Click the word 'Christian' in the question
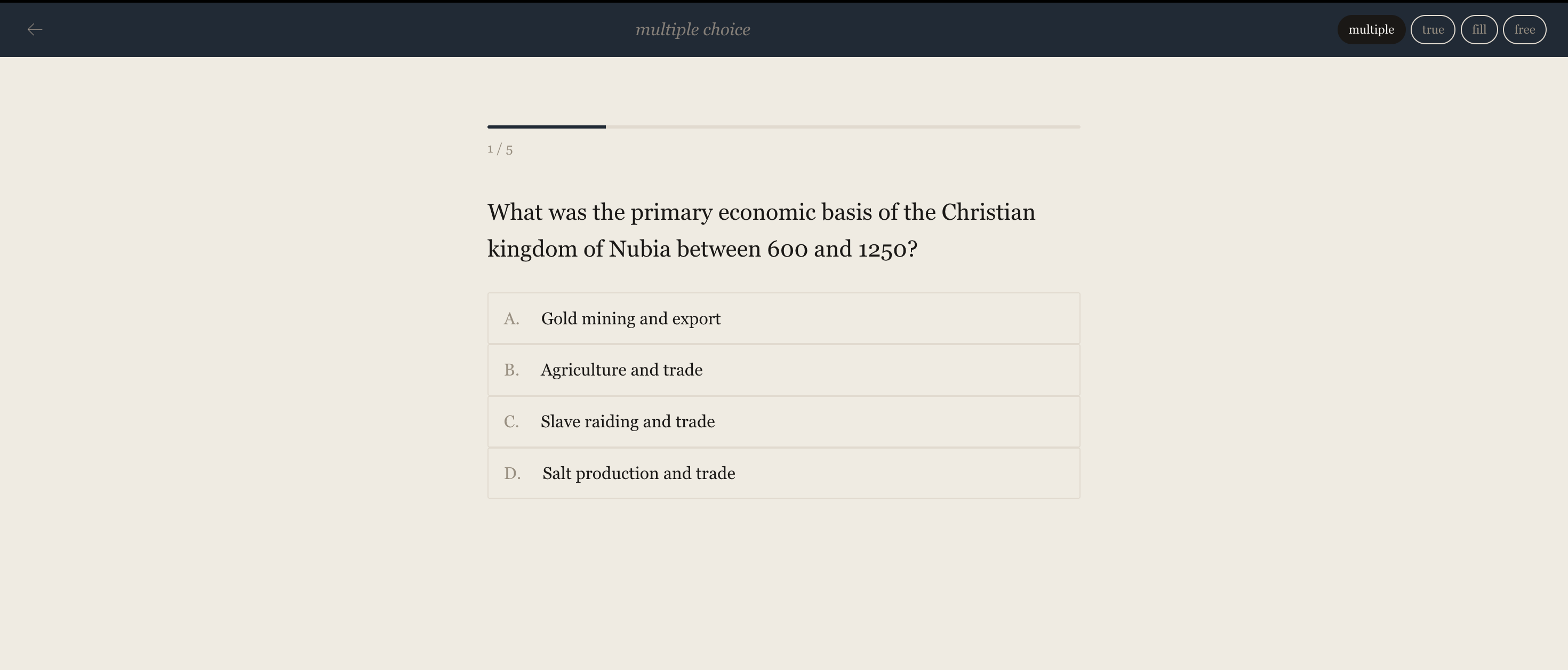 pyautogui.click(x=988, y=212)
